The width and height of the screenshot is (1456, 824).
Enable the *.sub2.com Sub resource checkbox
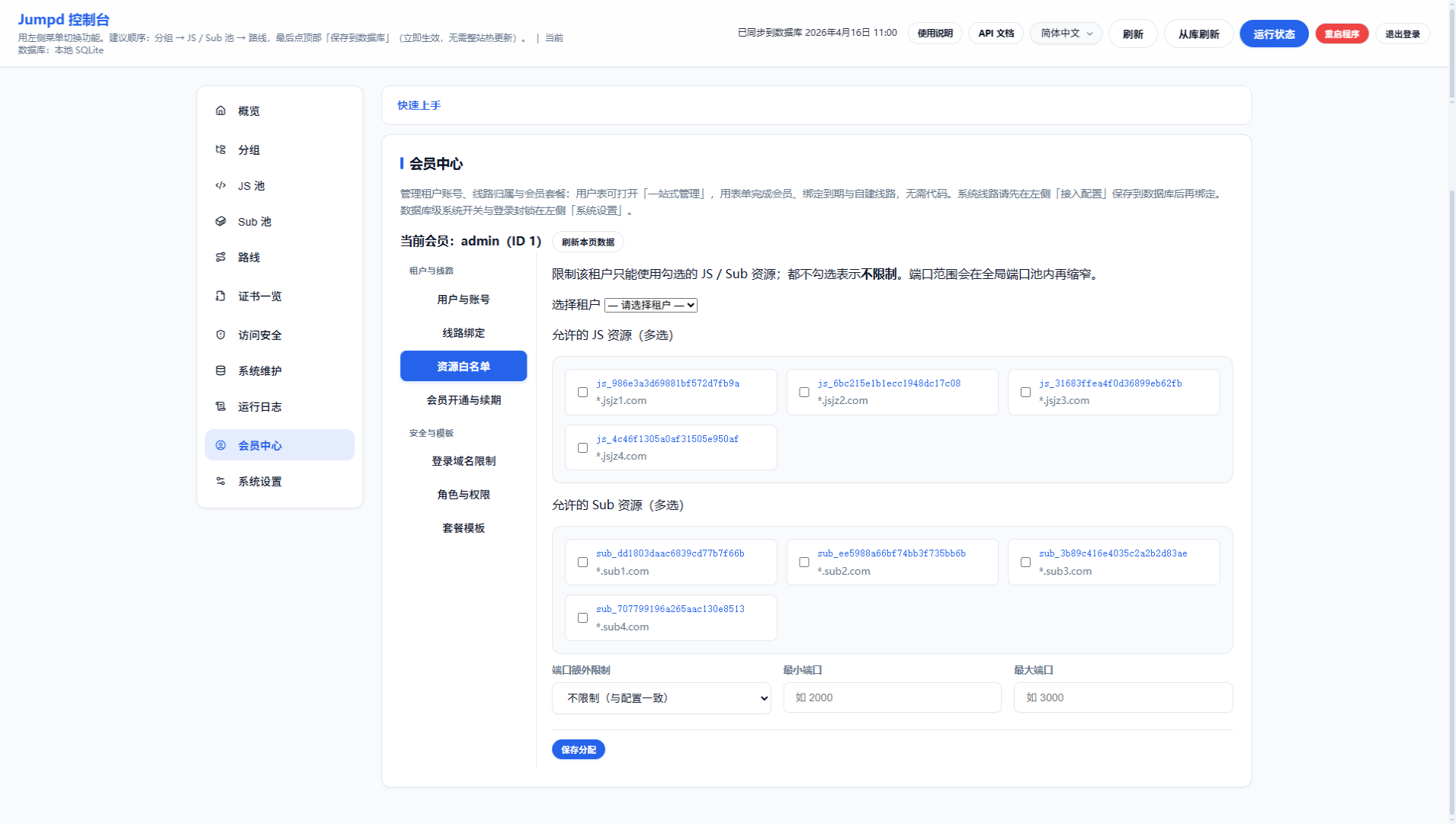pyautogui.click(x=803, y=562)
